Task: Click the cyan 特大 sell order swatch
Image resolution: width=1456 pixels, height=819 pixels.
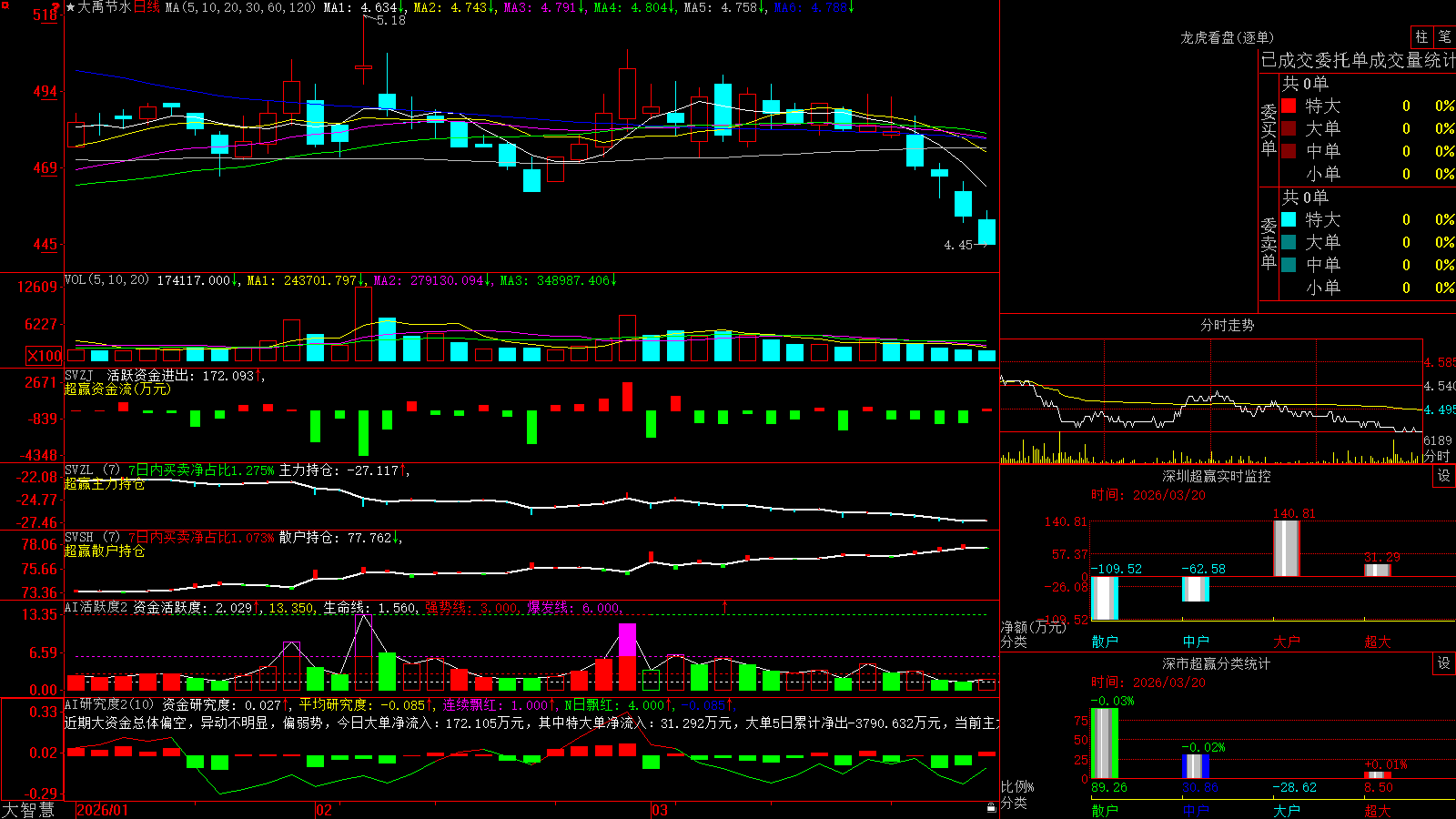Action: pyautogui.click(x=1289, y=219)
